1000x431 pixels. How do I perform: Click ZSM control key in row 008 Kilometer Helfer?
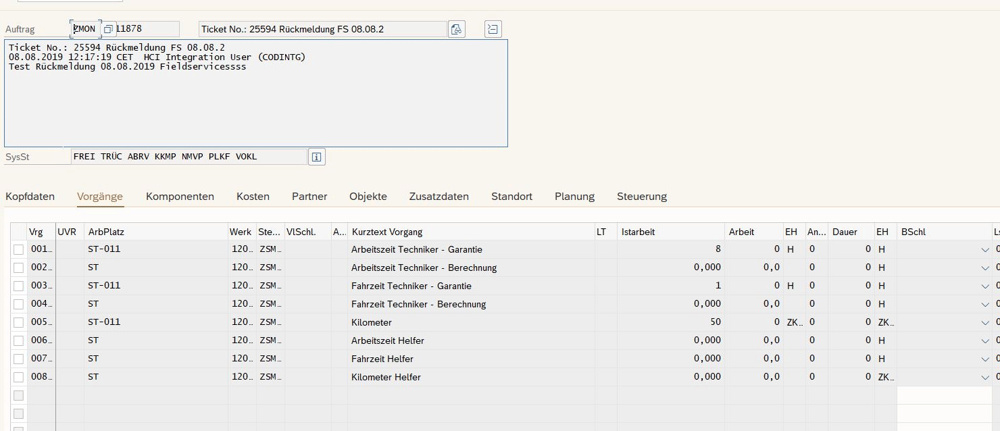pyautogui.click(x=270, y=377)
